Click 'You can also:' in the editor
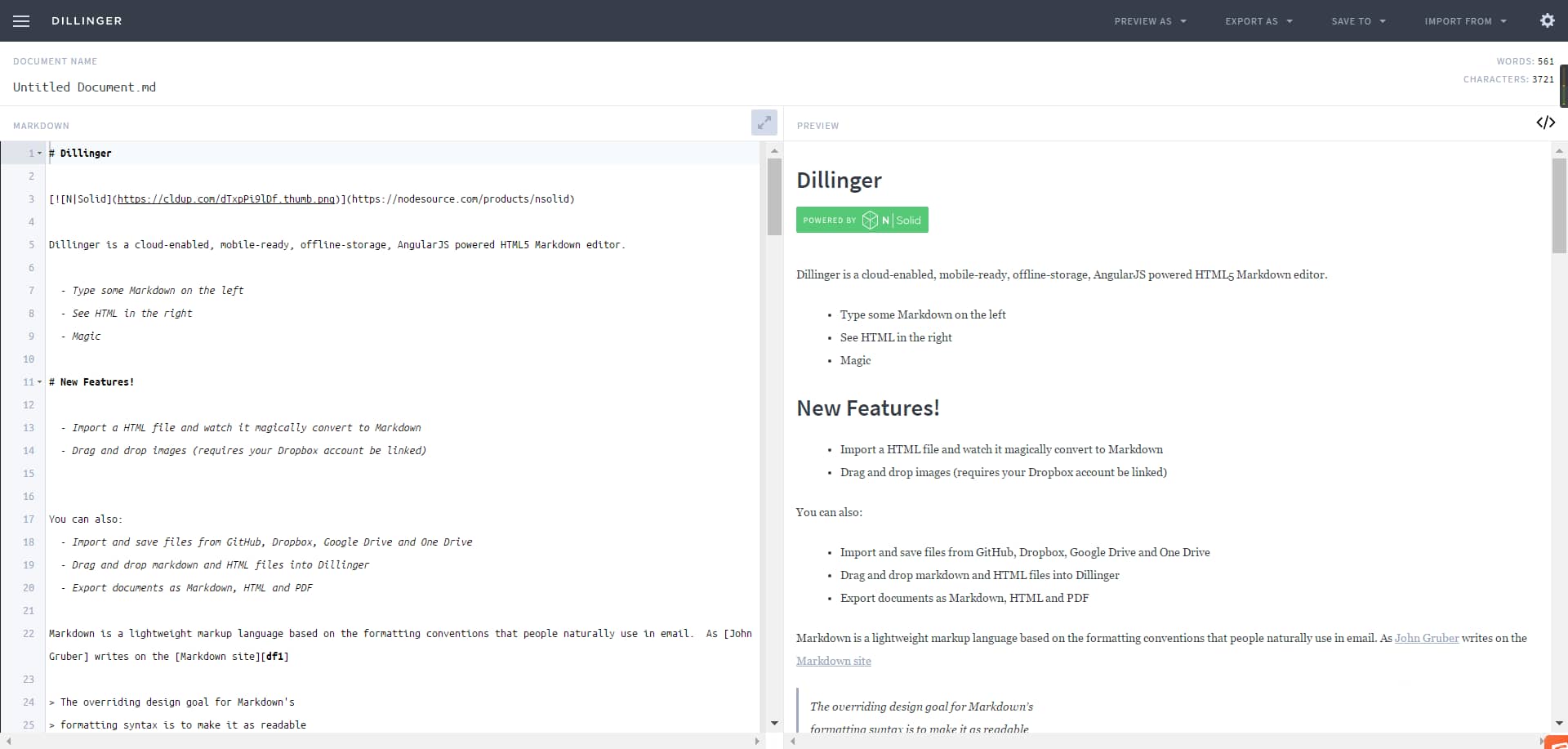1568x749 pixels. pos(86,519)
